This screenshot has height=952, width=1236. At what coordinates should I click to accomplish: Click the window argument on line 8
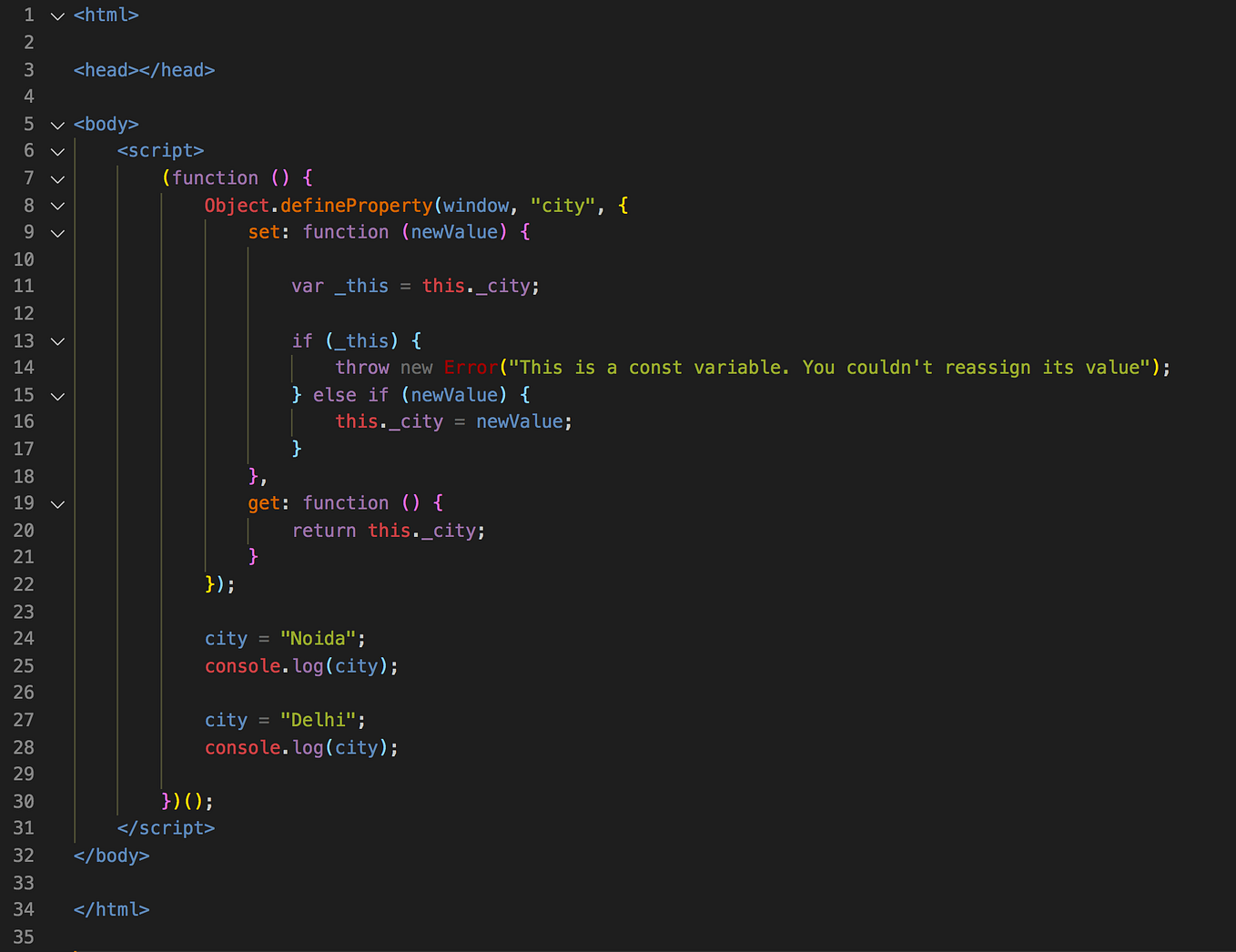point(476,206)
